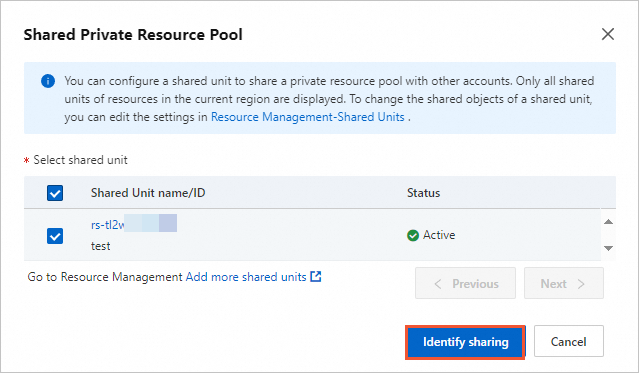This screenshot has height=373, width=639.
Task: Click the table scrollbar up arrow
Action: pyautogui.click(x=608, y=222)
